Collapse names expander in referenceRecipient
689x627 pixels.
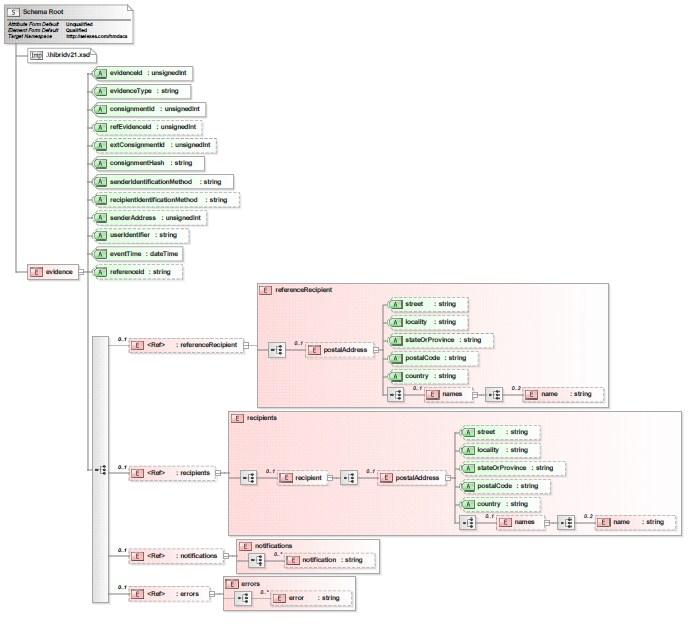(x=475, y=395)
